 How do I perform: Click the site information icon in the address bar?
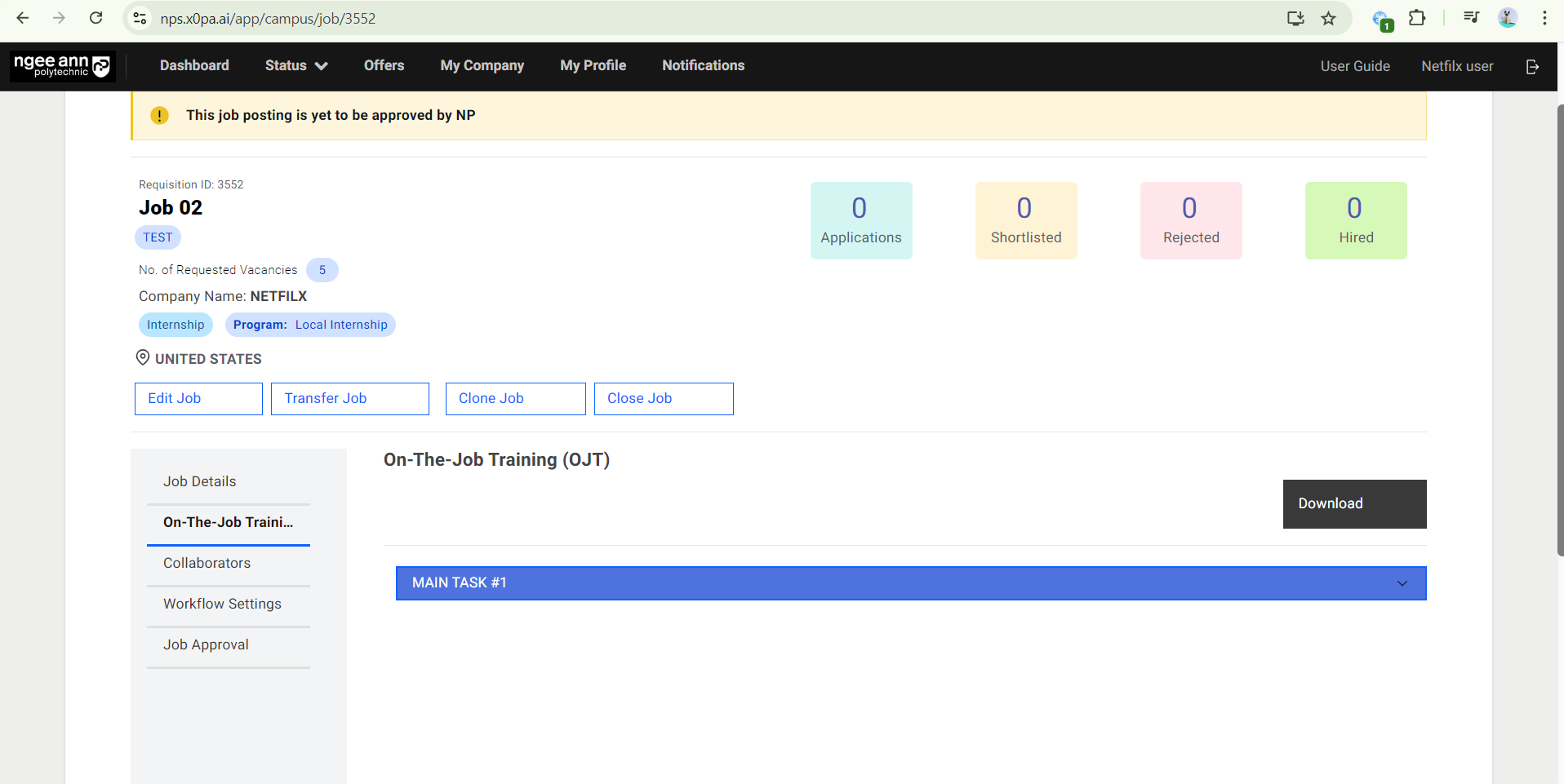[140, 18]
